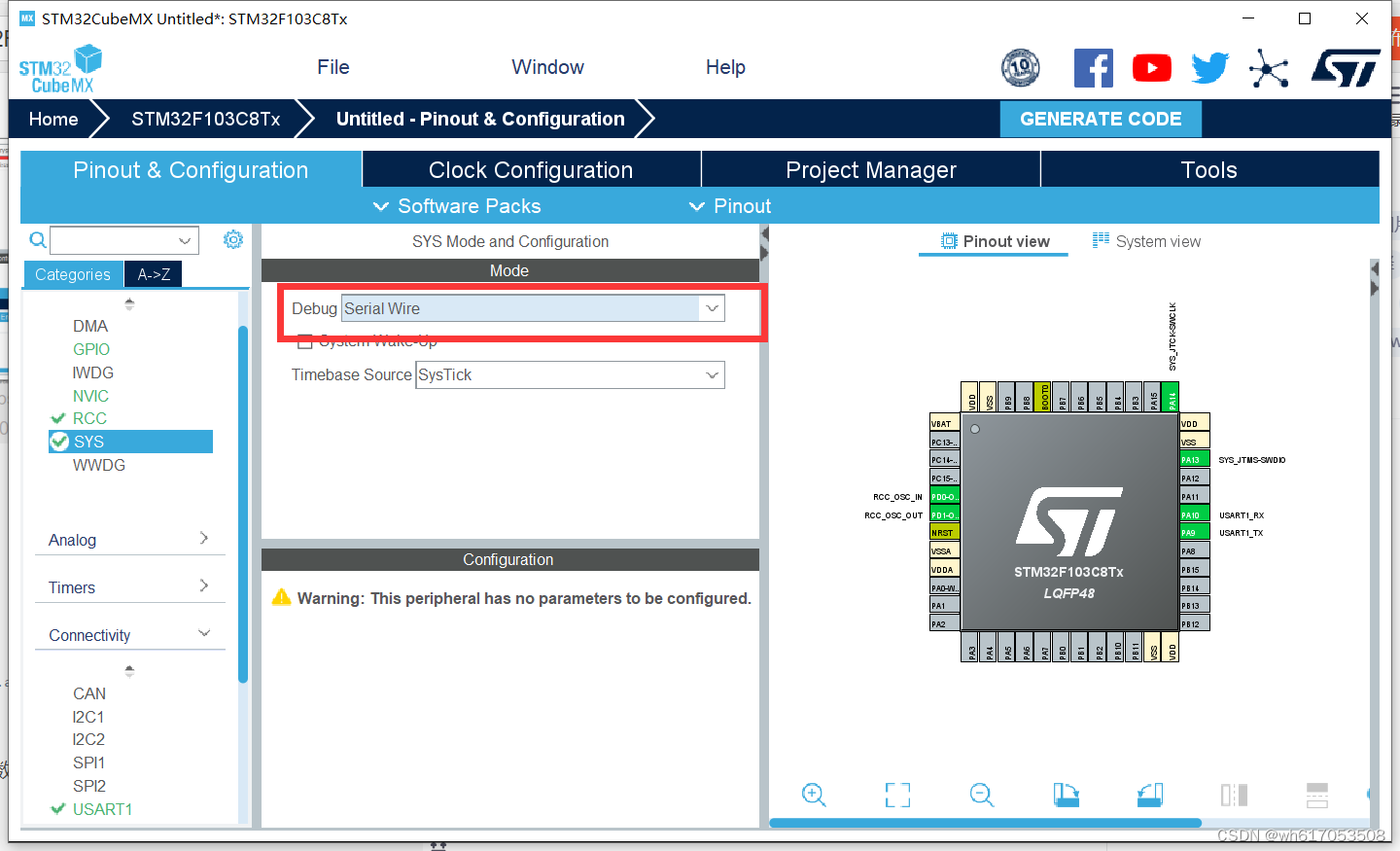The width and height of the screenshot is (1400, 851).
Task: Select pin PA9 on the chip
Action: [1194, 533]
